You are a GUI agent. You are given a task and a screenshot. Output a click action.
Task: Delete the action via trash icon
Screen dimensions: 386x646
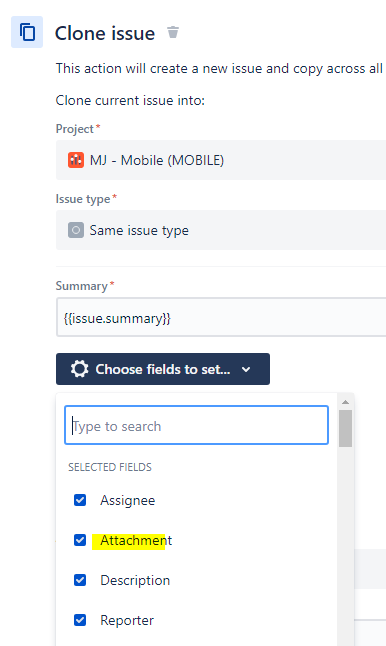pyautogui.click(x=173, y=32)
